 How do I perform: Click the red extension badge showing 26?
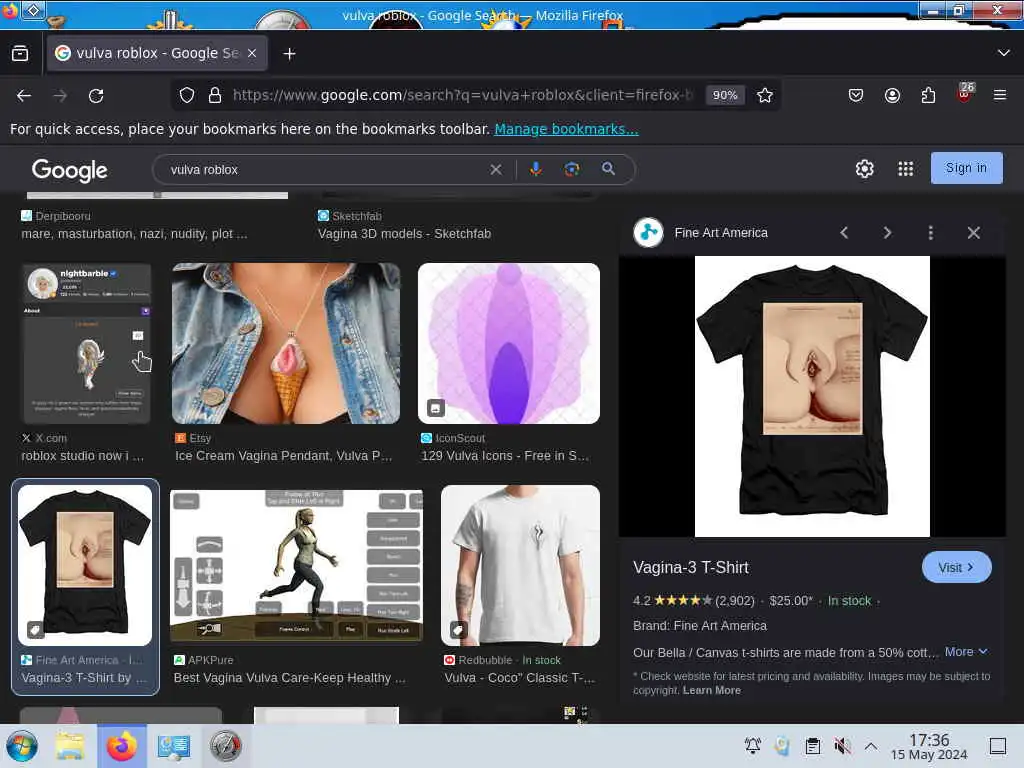click(x=965, y=92)
